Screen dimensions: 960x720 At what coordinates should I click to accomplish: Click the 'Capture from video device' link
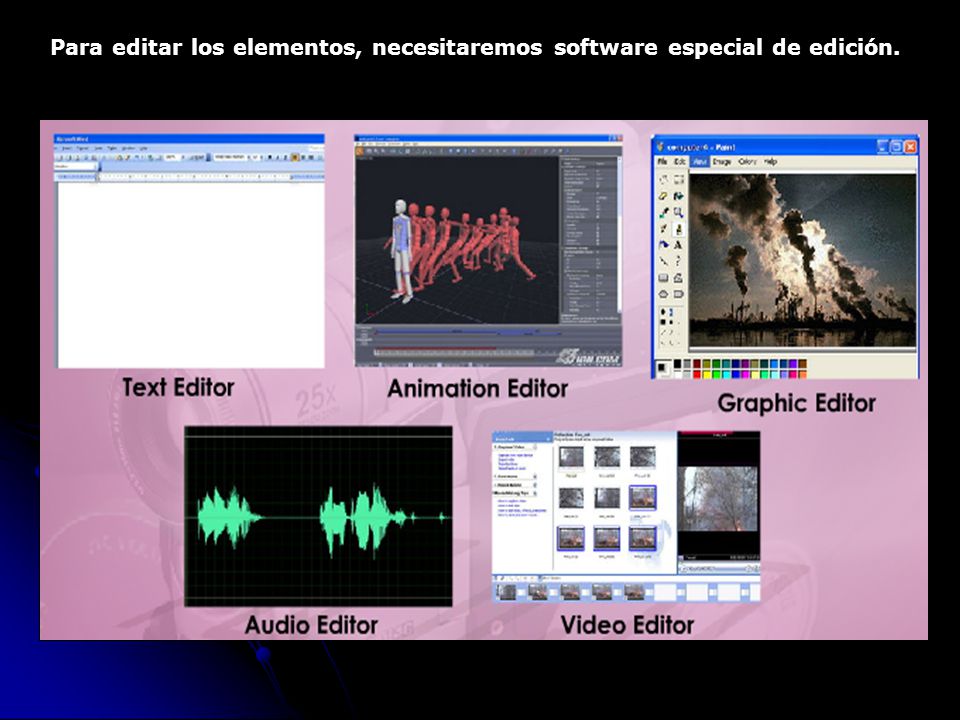(x=516, y=455)
